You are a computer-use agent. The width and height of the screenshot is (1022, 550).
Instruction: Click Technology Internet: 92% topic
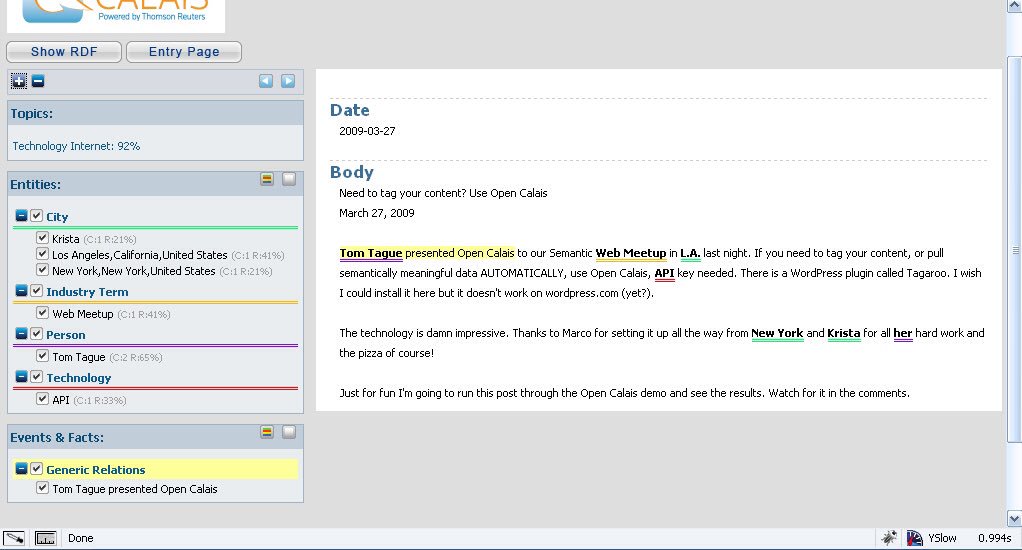(x=76, y=146)
